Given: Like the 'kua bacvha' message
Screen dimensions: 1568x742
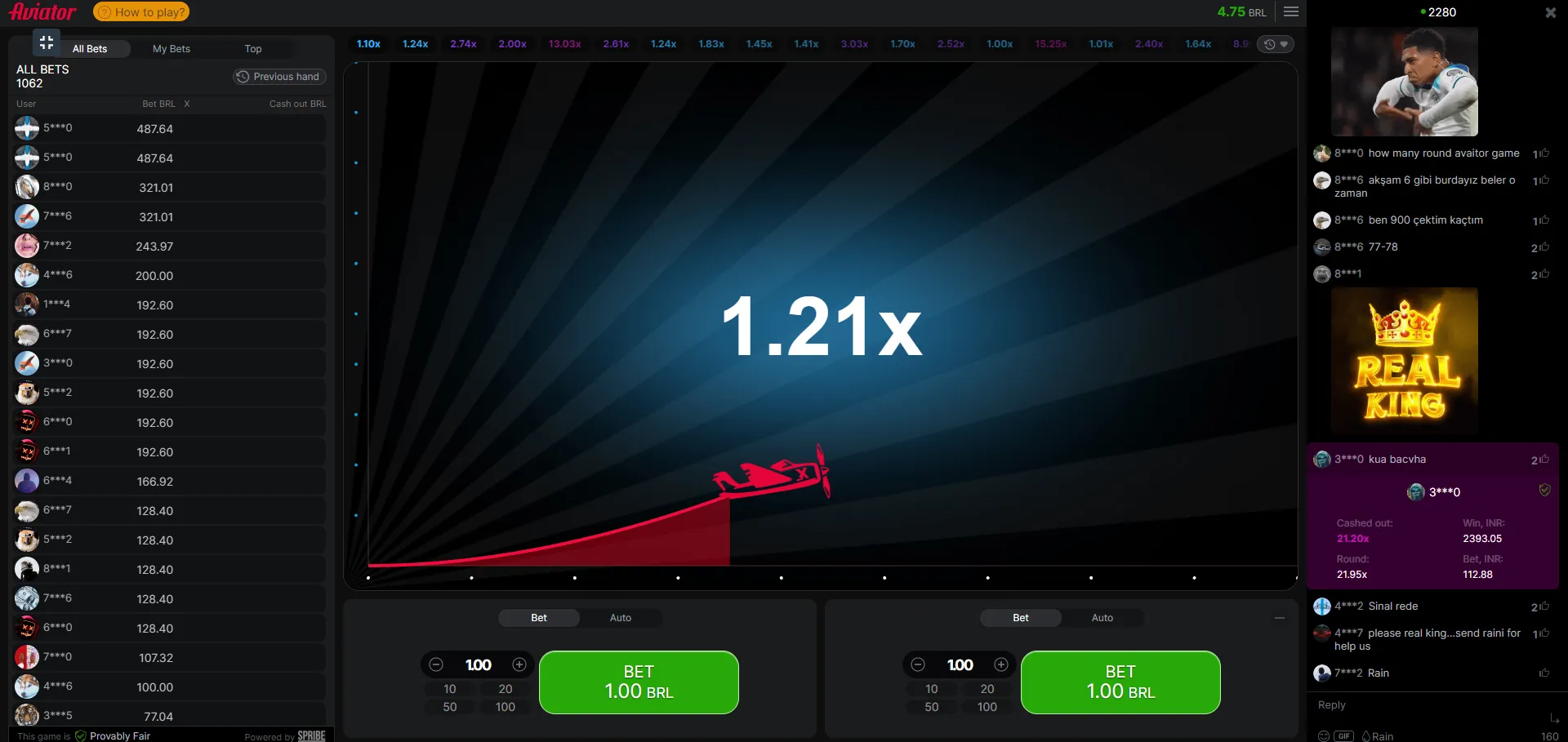Looking at the screenshot, I should tap(1544, 459).
